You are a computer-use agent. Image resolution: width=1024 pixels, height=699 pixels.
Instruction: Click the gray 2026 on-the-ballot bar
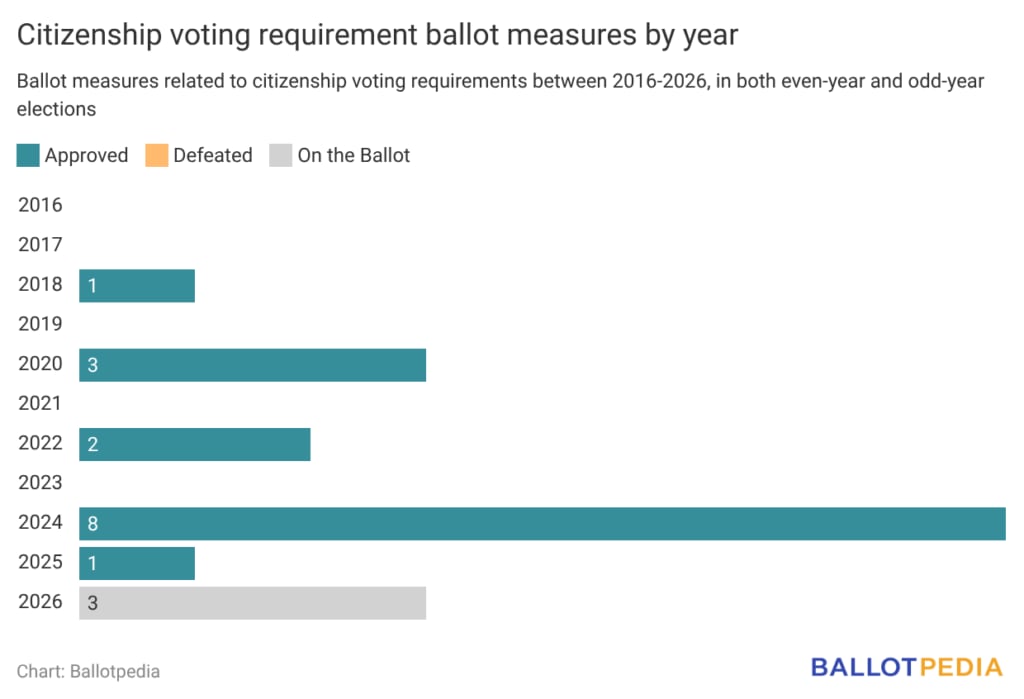tap(252, 603)
